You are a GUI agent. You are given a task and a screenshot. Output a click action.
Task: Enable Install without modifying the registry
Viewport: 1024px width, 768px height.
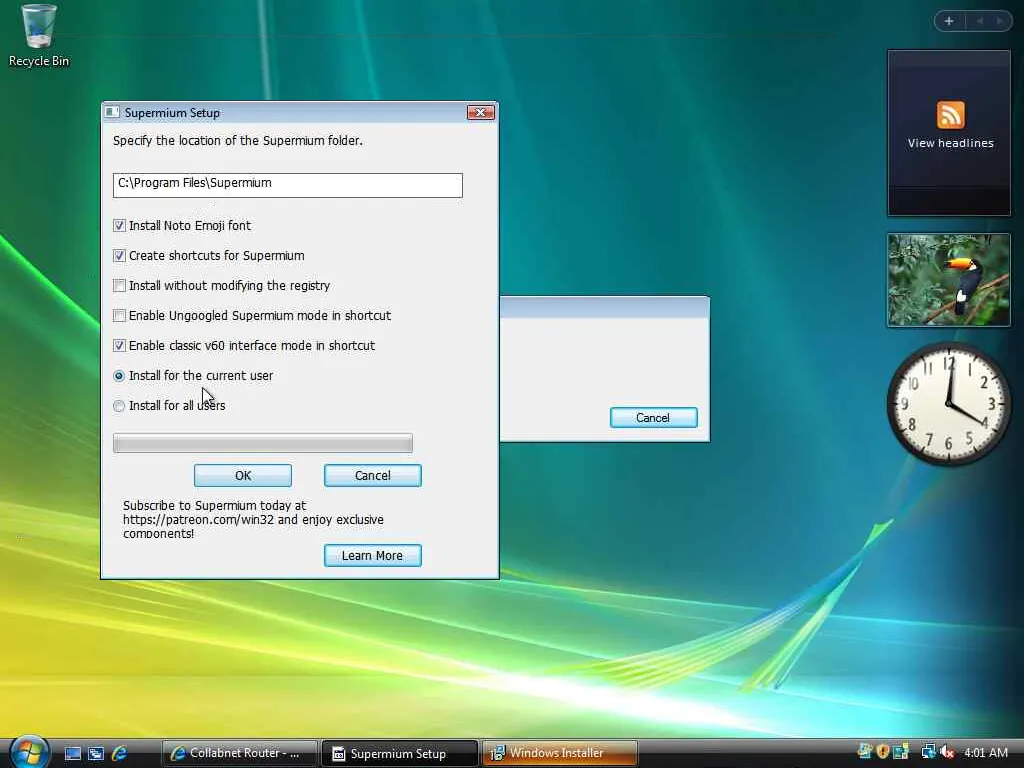click(119, 285)
